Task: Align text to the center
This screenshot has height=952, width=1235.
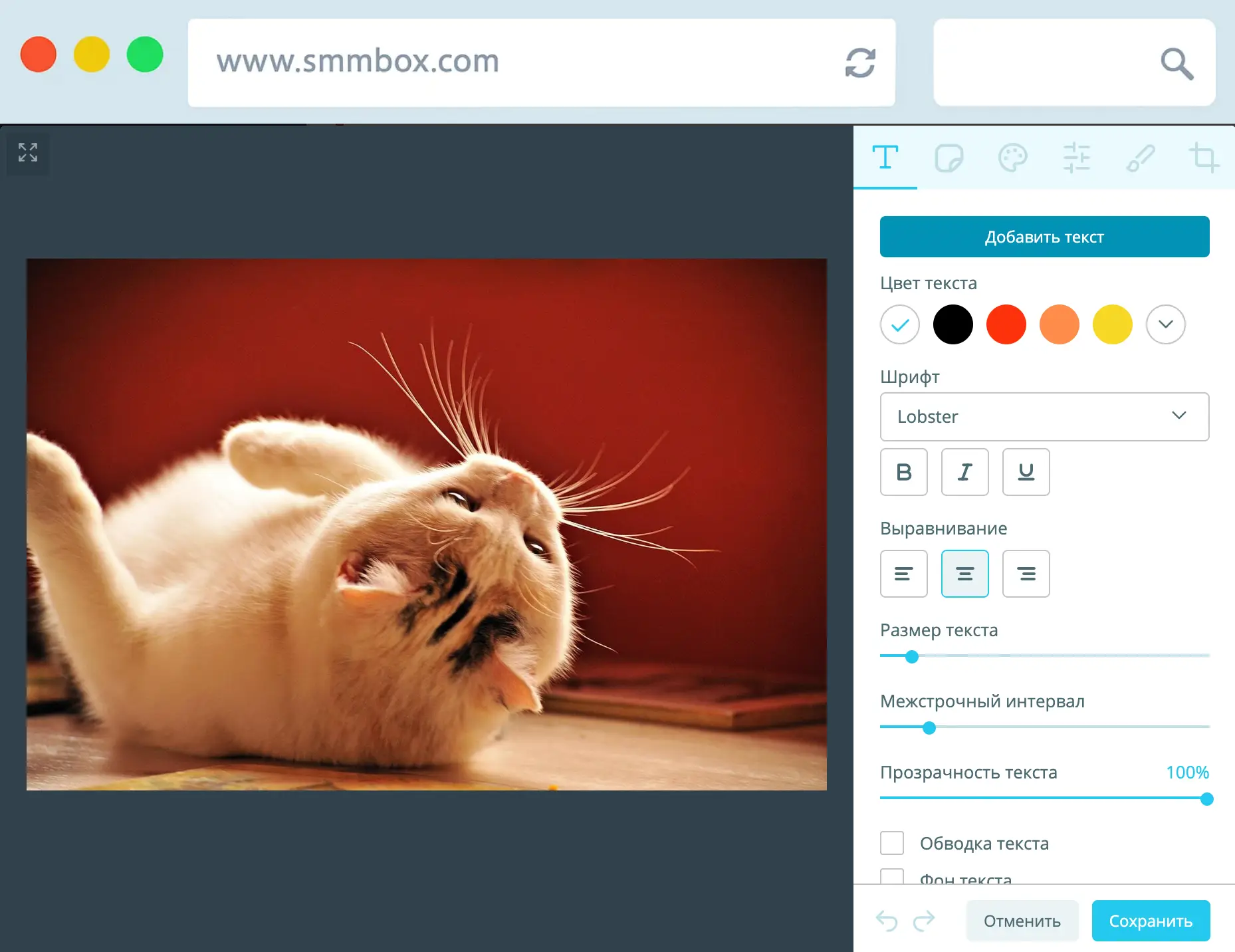Action: coord(965,574)
